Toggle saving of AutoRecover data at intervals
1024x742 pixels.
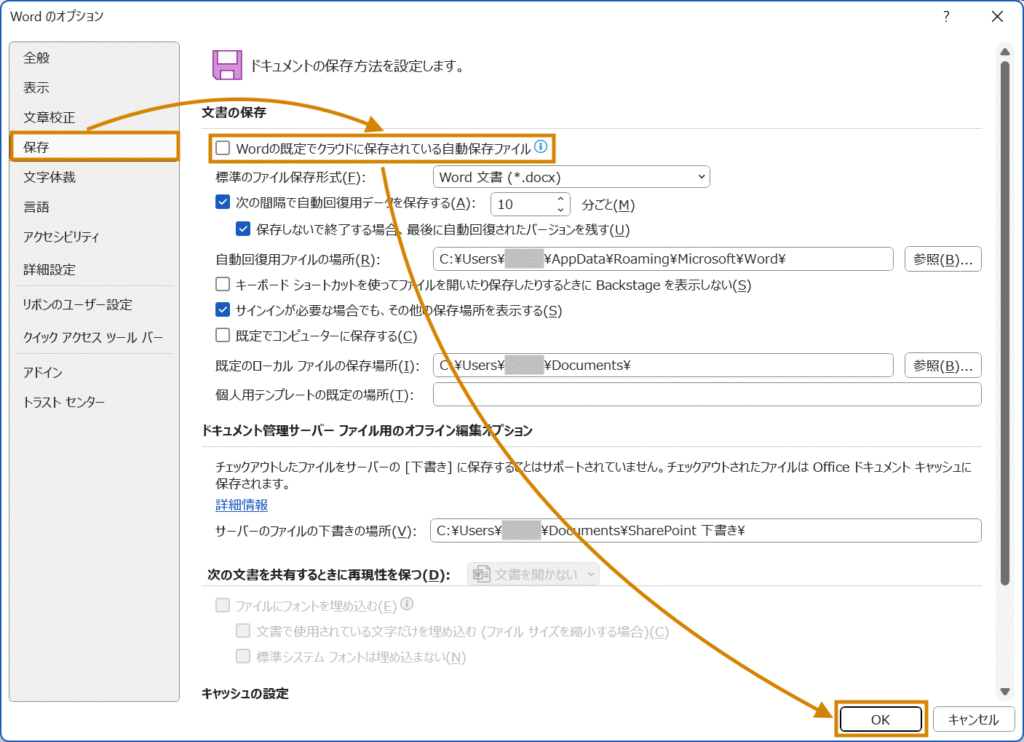[x=223, y=202]
